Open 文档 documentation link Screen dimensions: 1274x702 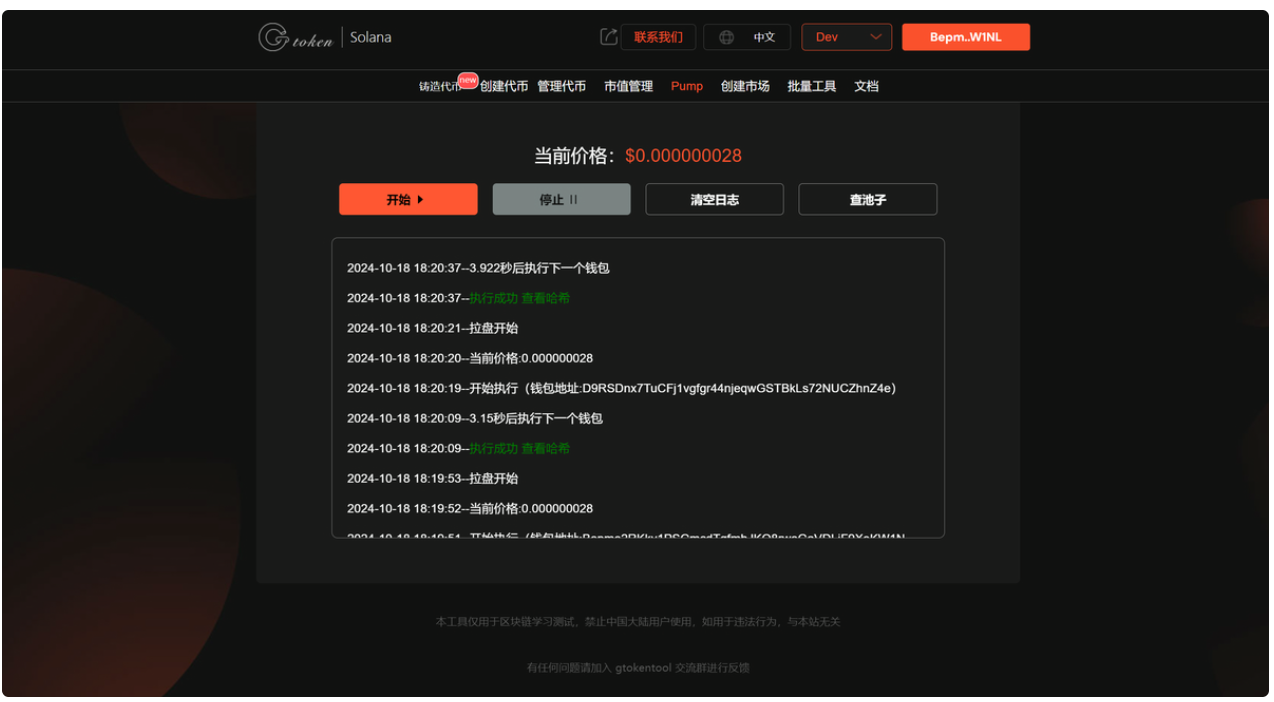click(x=866, y=86)
